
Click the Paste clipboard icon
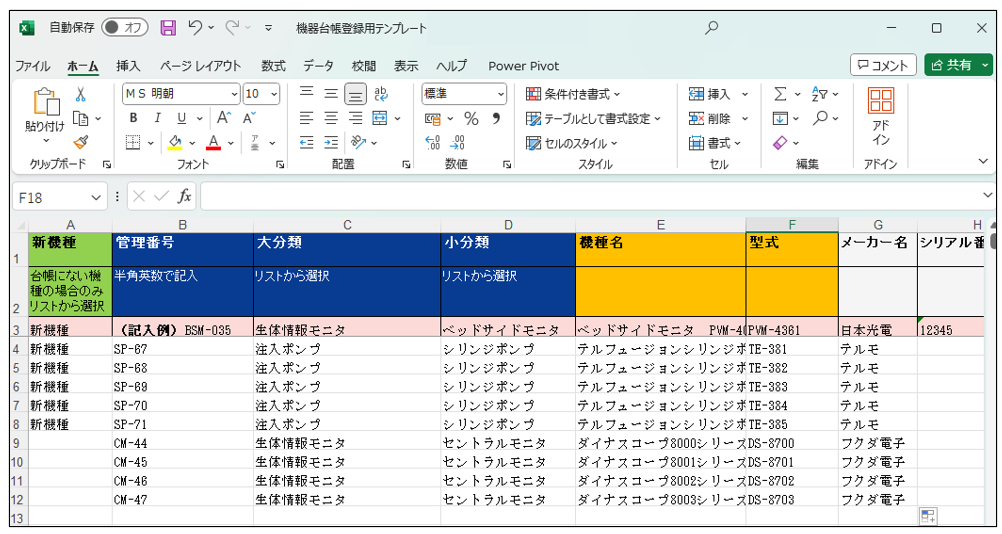coord(45,102)
